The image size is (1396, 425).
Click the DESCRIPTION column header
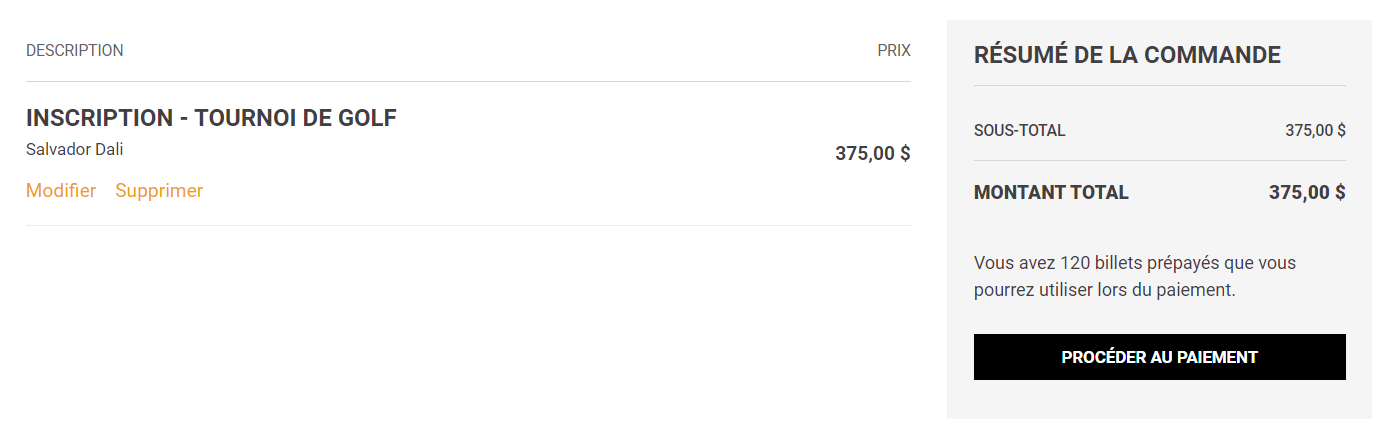(x=75, y=50)
